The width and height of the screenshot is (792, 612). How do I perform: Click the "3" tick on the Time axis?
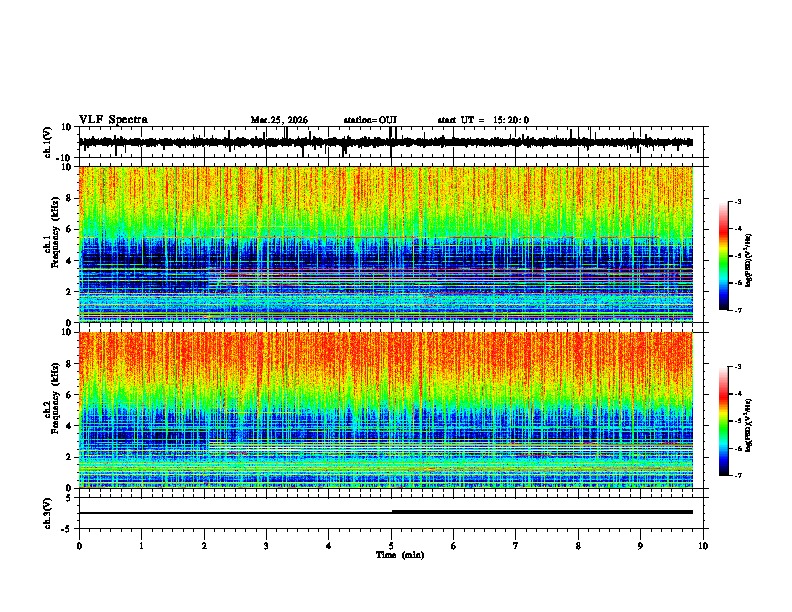[266, 546]
